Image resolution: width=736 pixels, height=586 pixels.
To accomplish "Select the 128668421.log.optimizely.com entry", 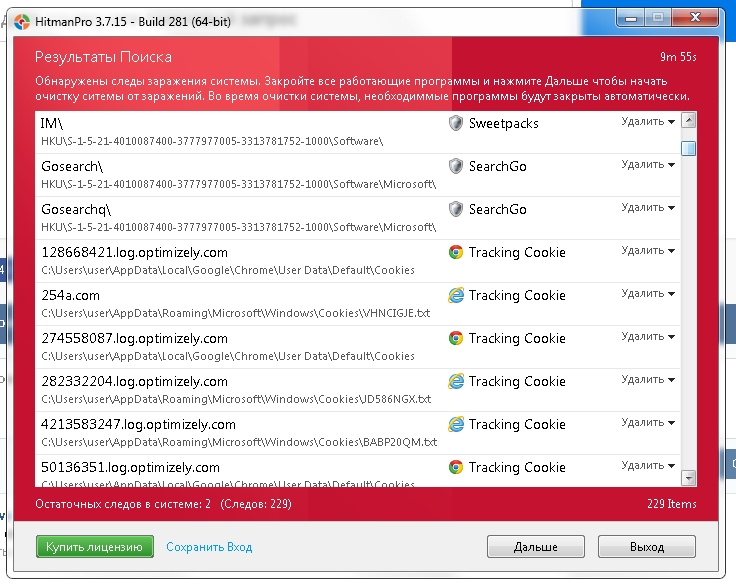I will [134, 253].
